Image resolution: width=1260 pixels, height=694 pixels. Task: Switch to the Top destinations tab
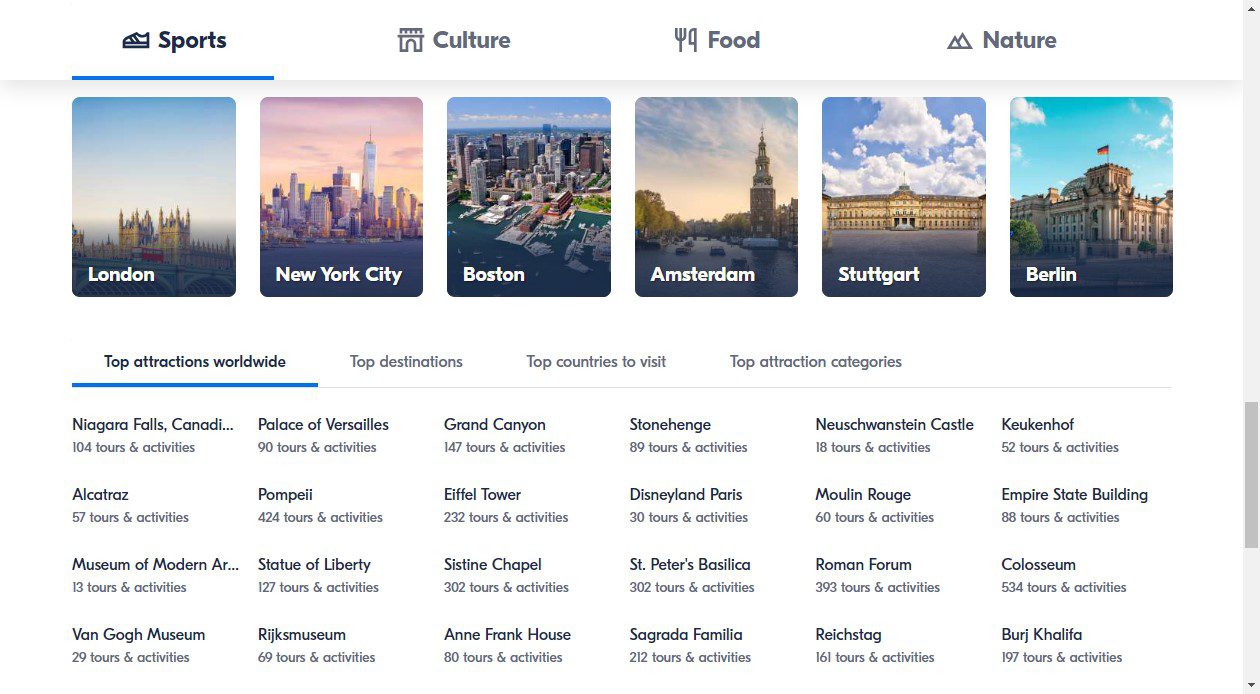(x=406, y=362)
